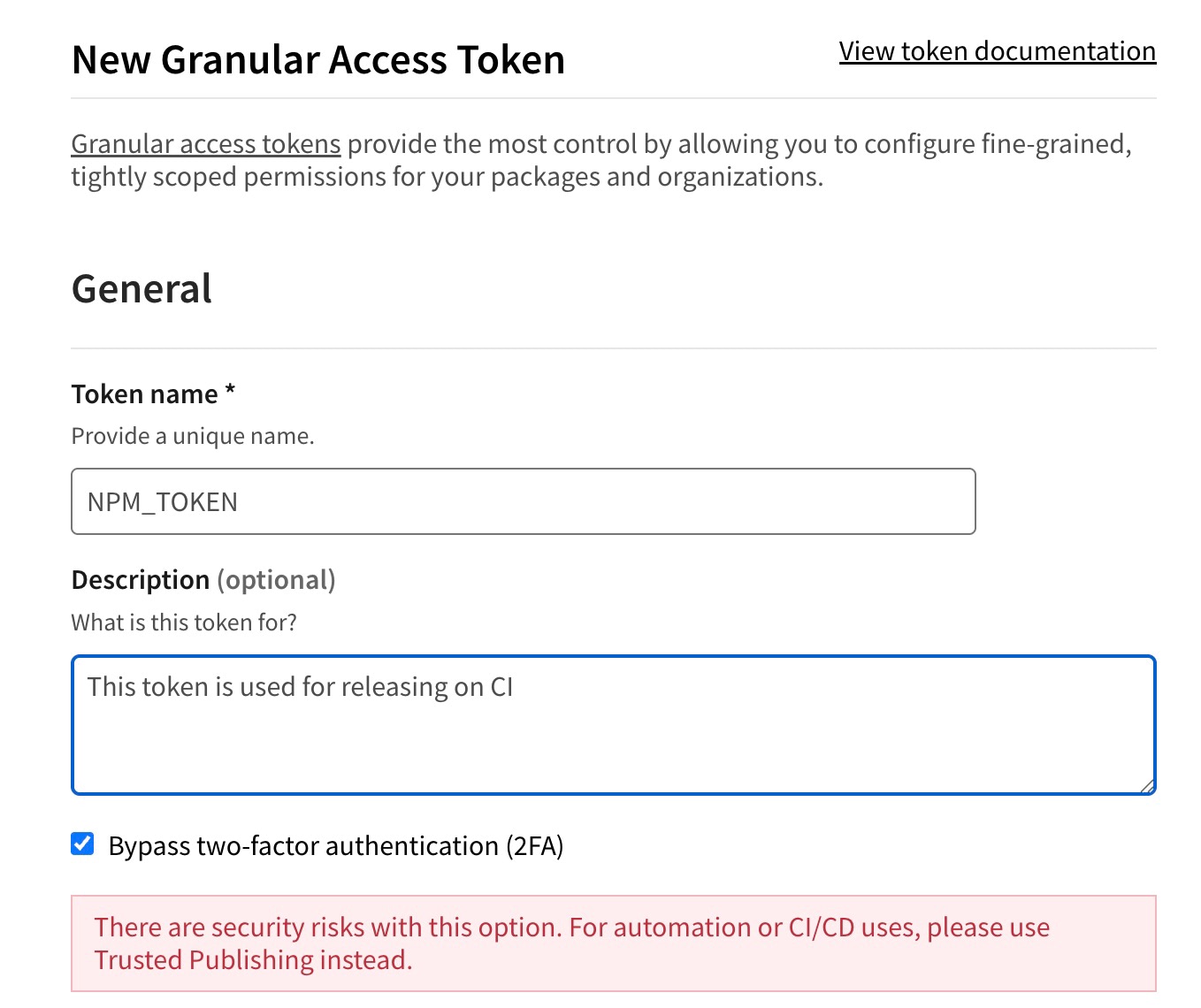The width and height of the screenshot is (1201, 1008).
Task: Focus the Description text area
Action: click(x=613, y=725)
